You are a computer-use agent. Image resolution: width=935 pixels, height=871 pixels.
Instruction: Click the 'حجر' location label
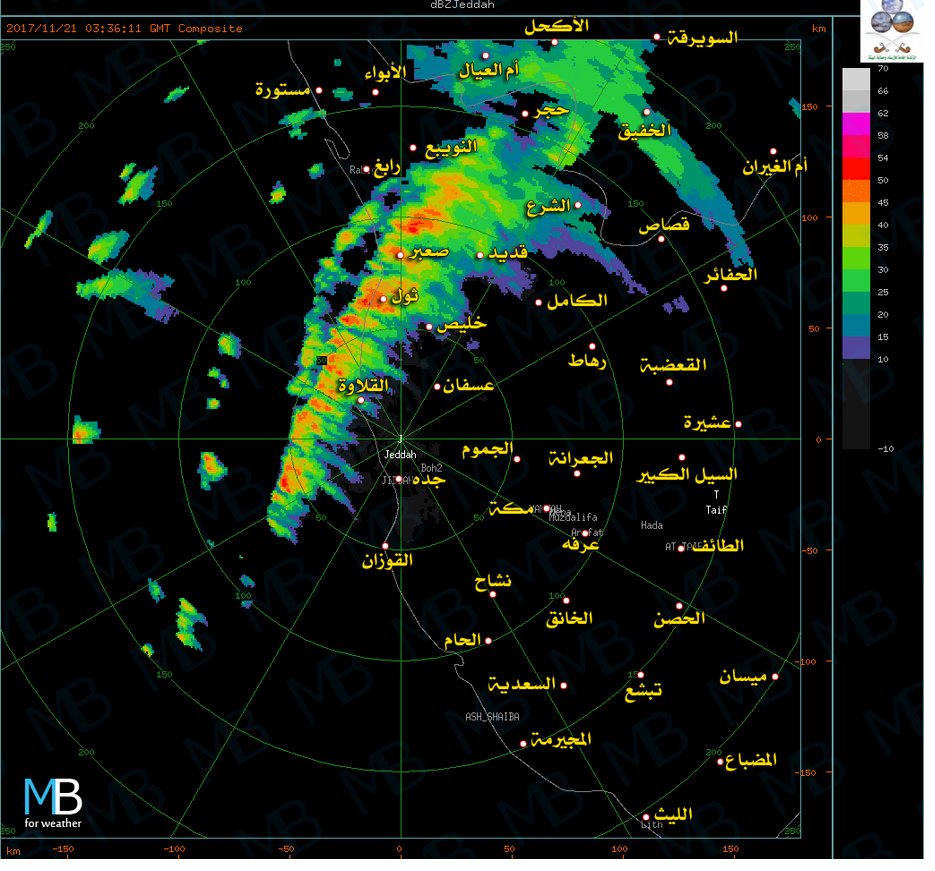(552, 110)
